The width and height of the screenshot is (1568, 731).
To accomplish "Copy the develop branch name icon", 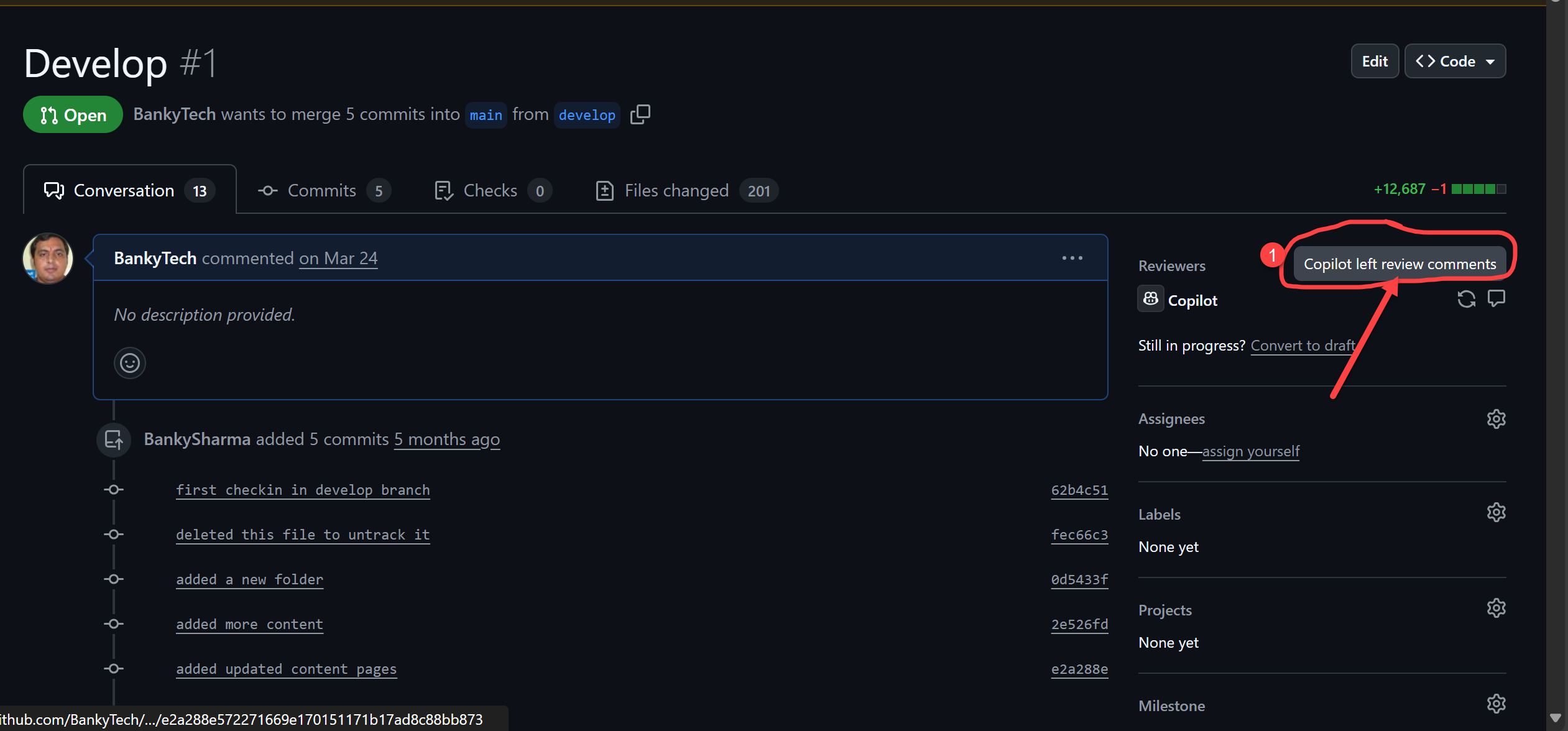I will point(640,114).
